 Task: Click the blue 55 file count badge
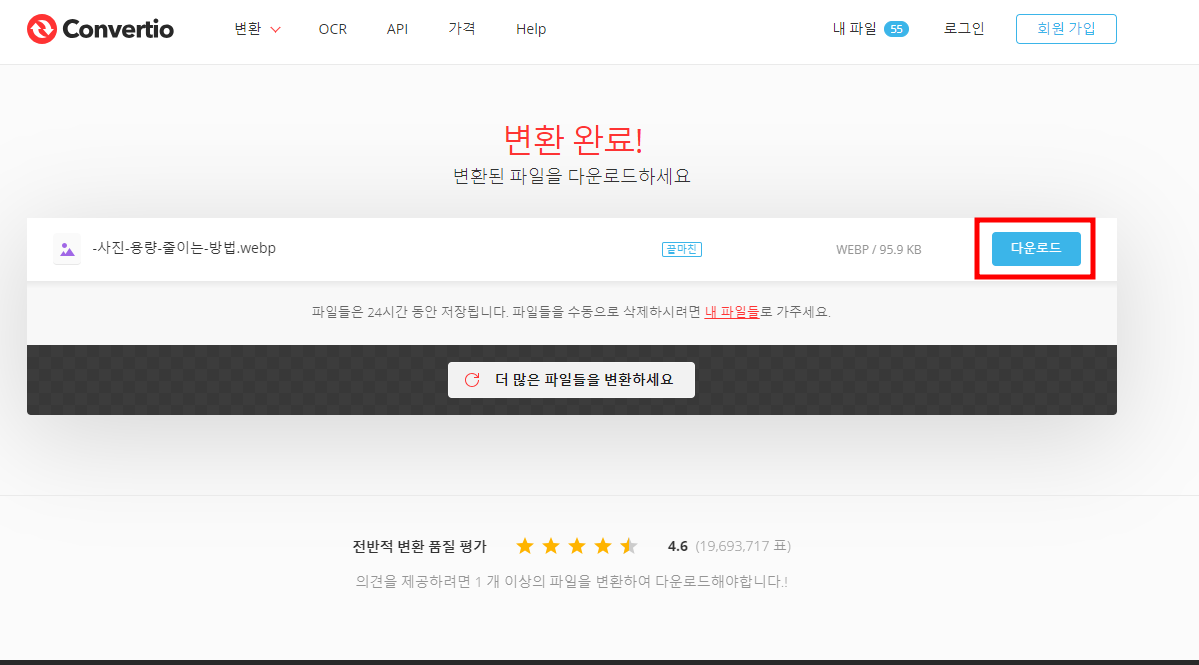tap(898, 29)
